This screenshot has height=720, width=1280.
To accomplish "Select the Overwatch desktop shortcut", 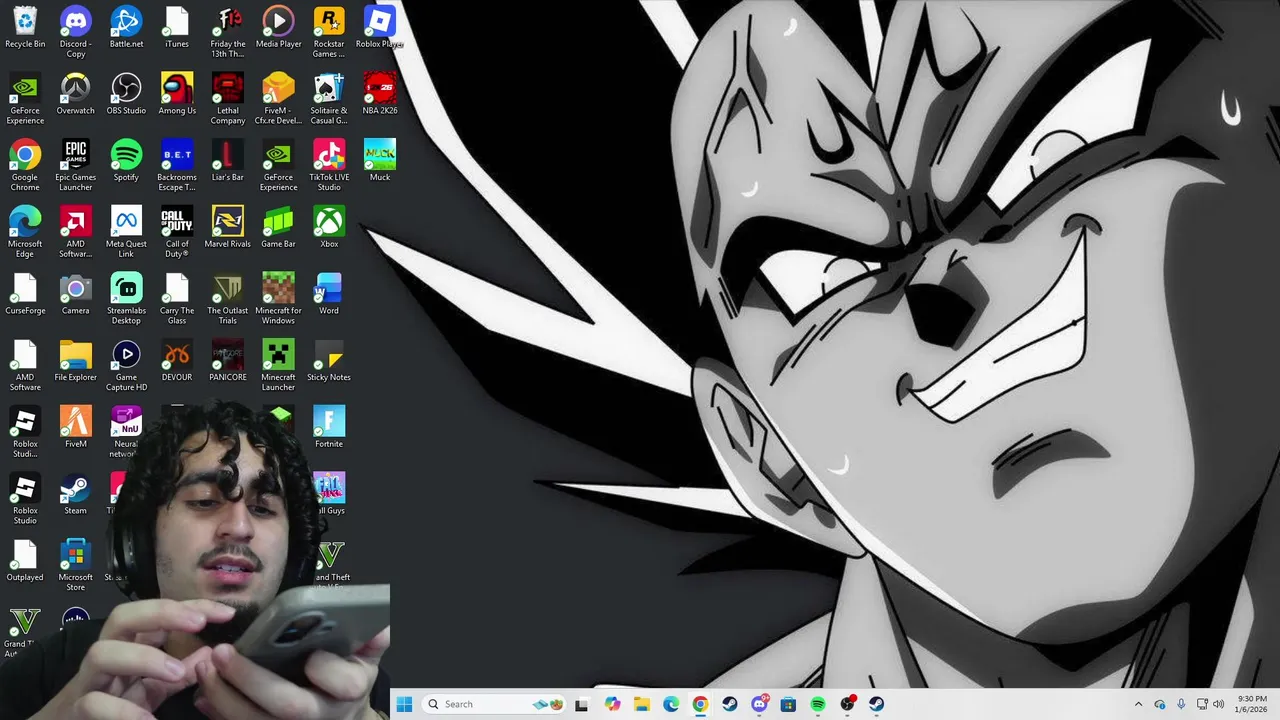I will [75, 94].
